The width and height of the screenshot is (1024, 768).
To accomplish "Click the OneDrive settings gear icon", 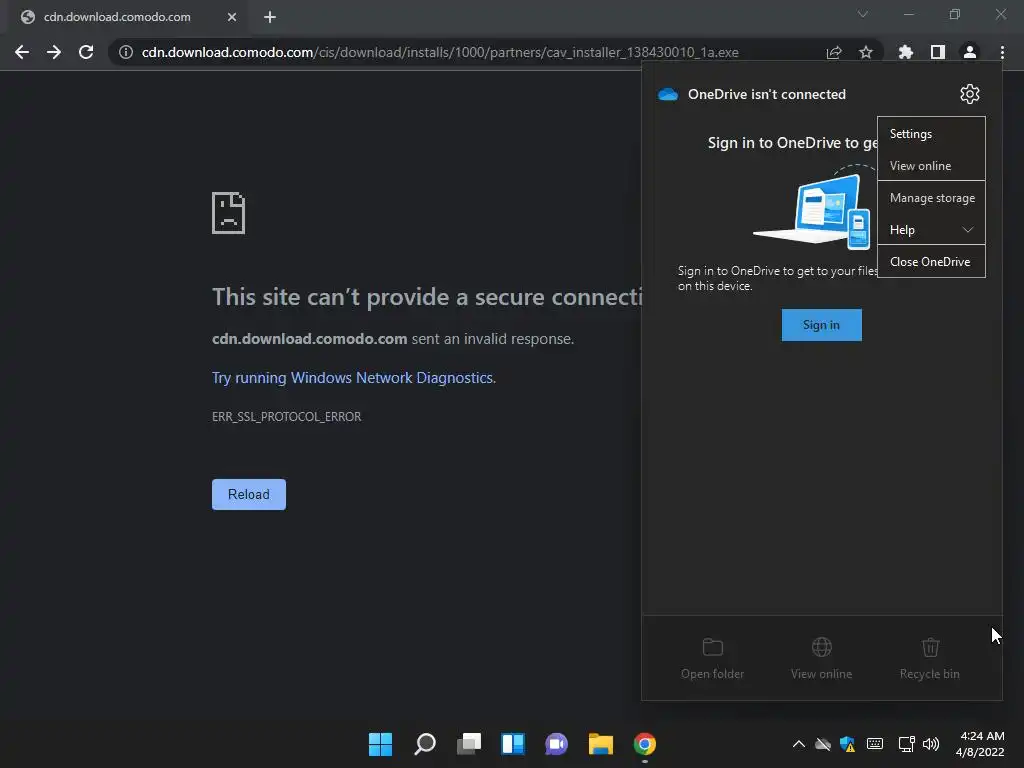I will pos(970,94).
